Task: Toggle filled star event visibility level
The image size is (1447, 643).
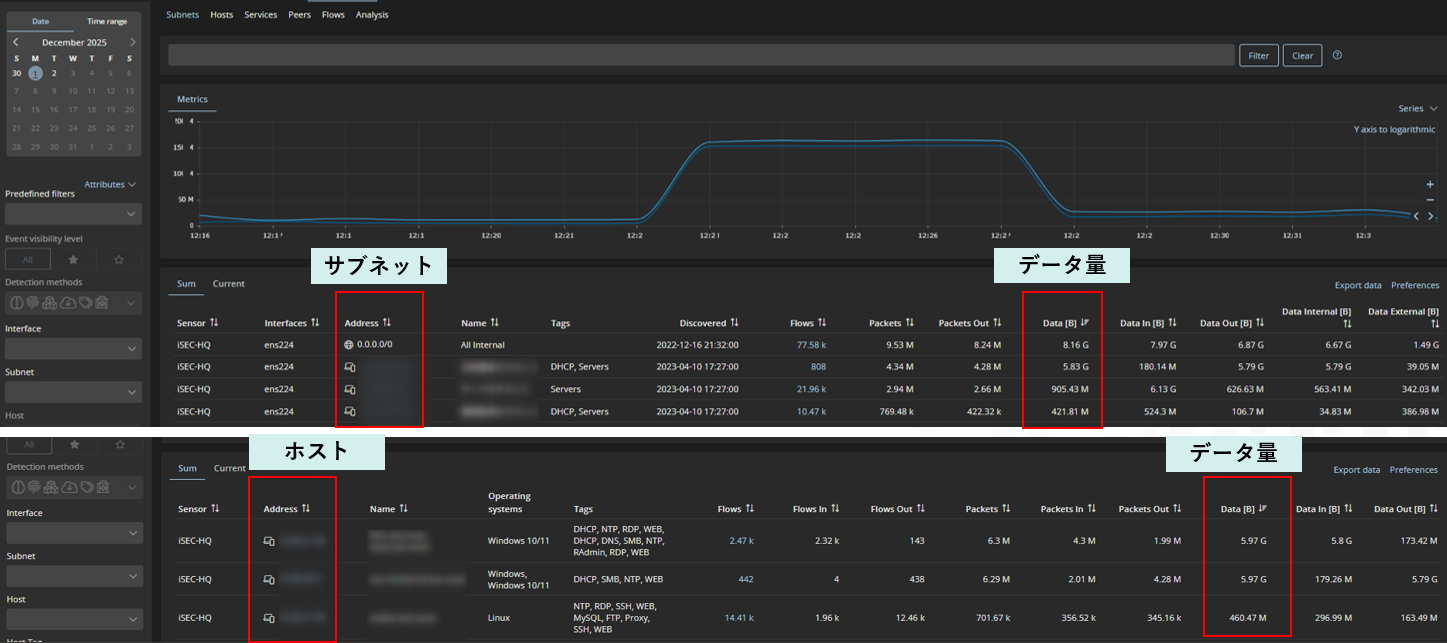Action: (x=74, y=260)
